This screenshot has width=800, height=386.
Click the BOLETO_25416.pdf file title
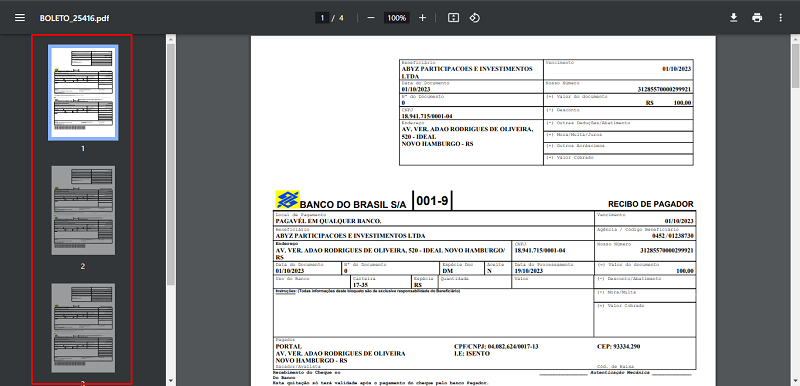coord(74,18)
